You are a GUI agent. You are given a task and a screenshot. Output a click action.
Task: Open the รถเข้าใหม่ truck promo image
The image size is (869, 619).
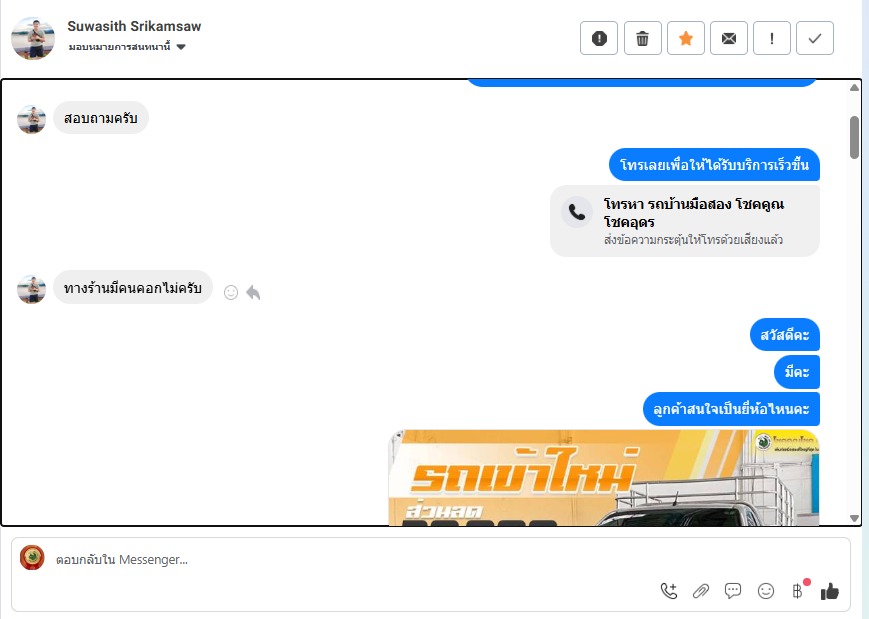pyautogui.click(x=604, y=477)
